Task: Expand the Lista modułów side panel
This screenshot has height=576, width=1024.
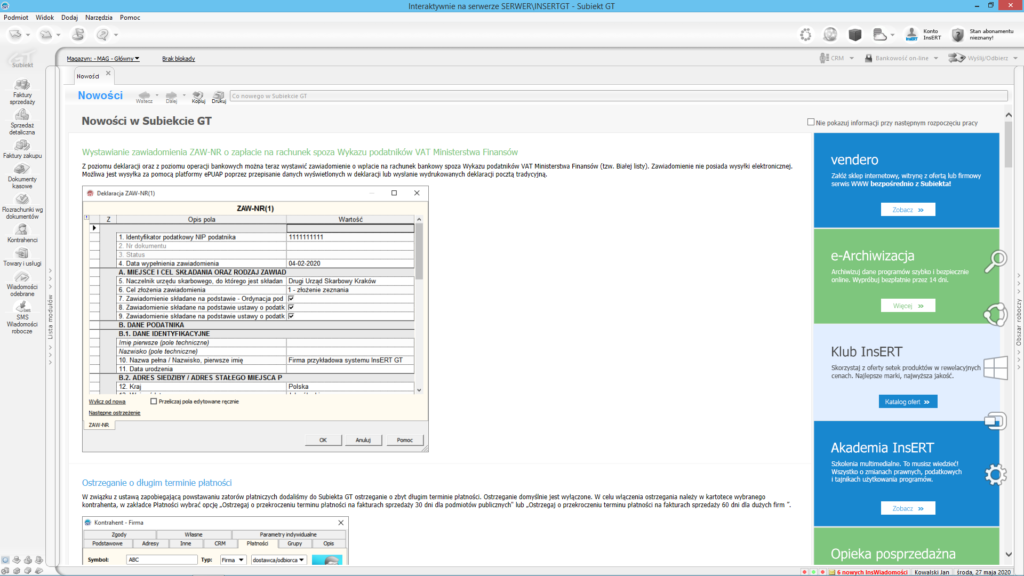Action: [50, 316]
